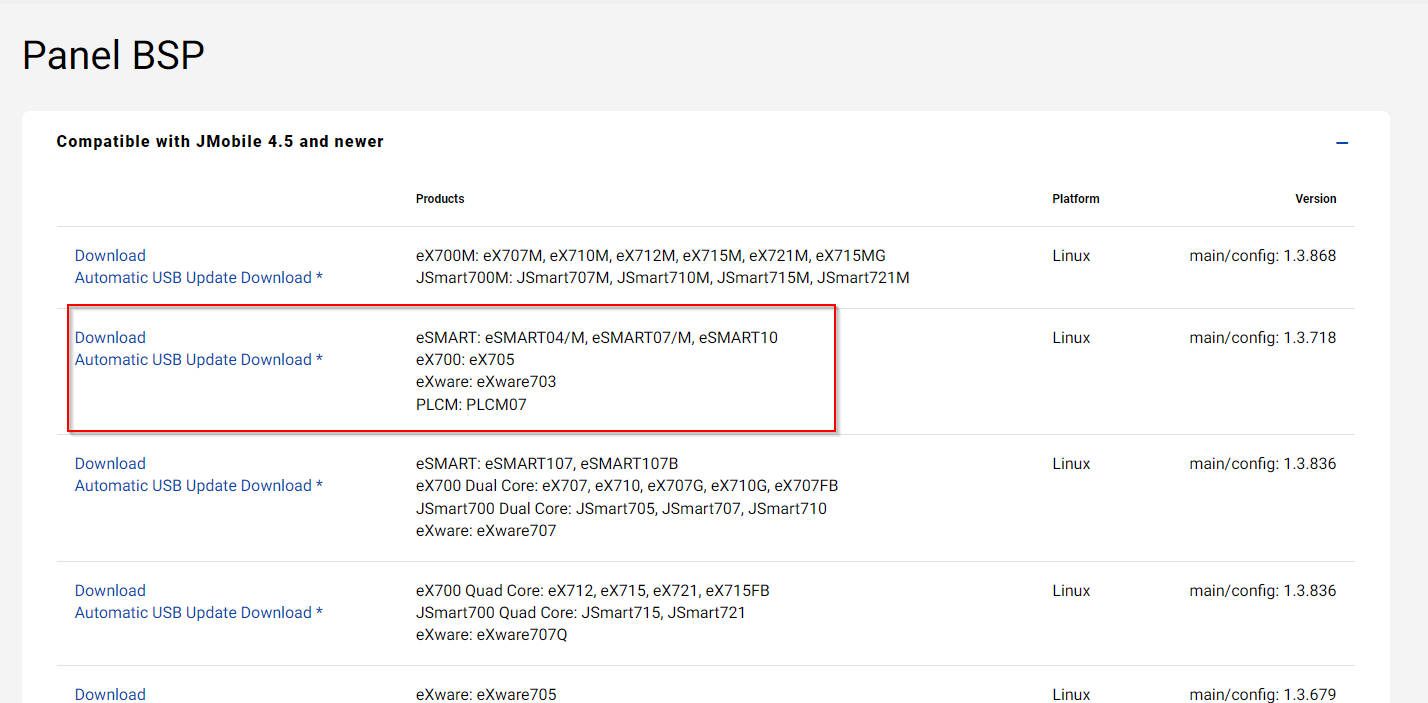Image resolution: width=1428 pixels, height=703 pixels.
Task: Click the eSMART04/M, eSMART07/M product line
Action: coord(597,338)
